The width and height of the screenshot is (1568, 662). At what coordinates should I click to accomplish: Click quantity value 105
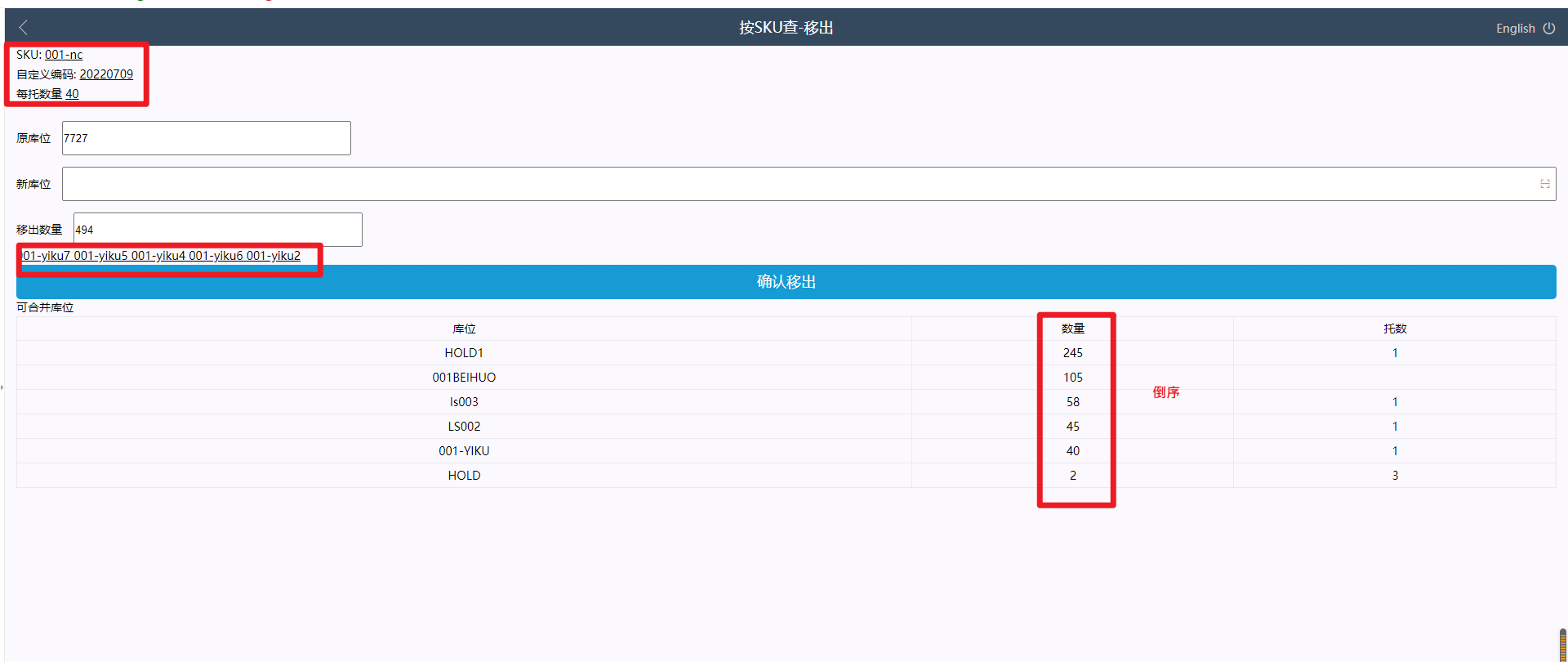click(x=1073, y=378)
